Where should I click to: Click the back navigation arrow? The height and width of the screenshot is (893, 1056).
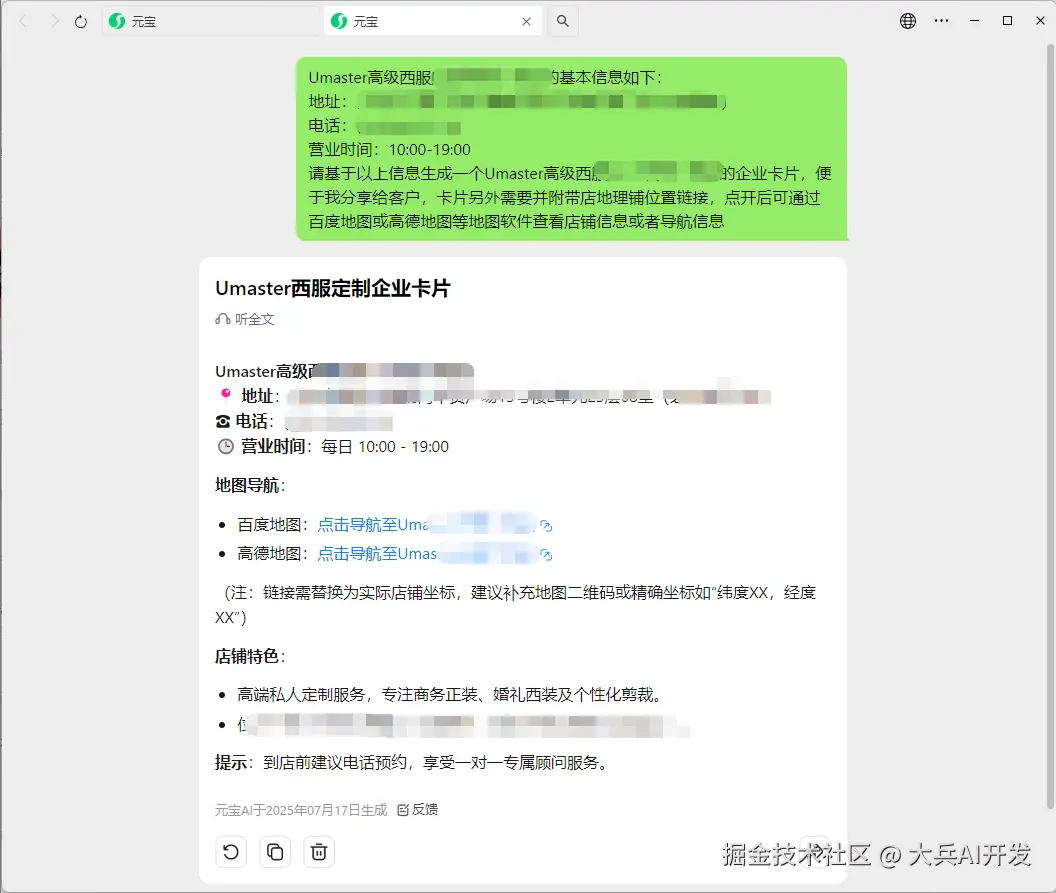[22, 20]
